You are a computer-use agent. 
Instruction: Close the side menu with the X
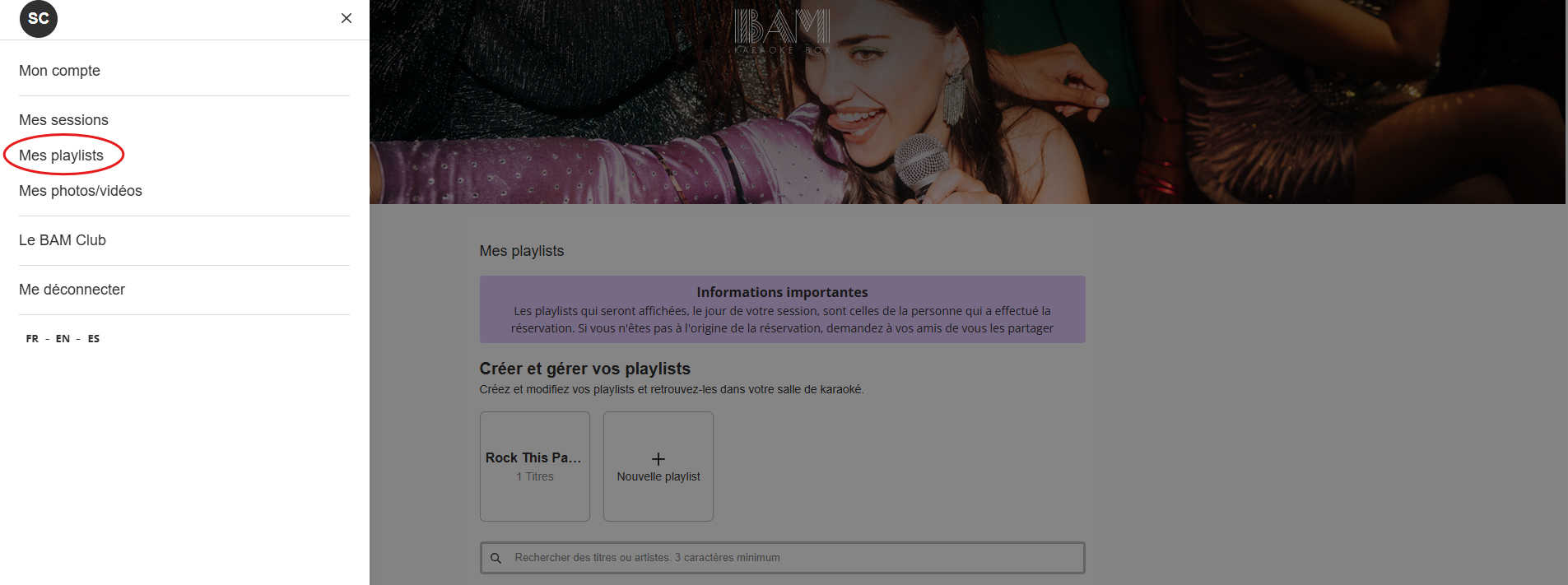(x=347, y=18)
